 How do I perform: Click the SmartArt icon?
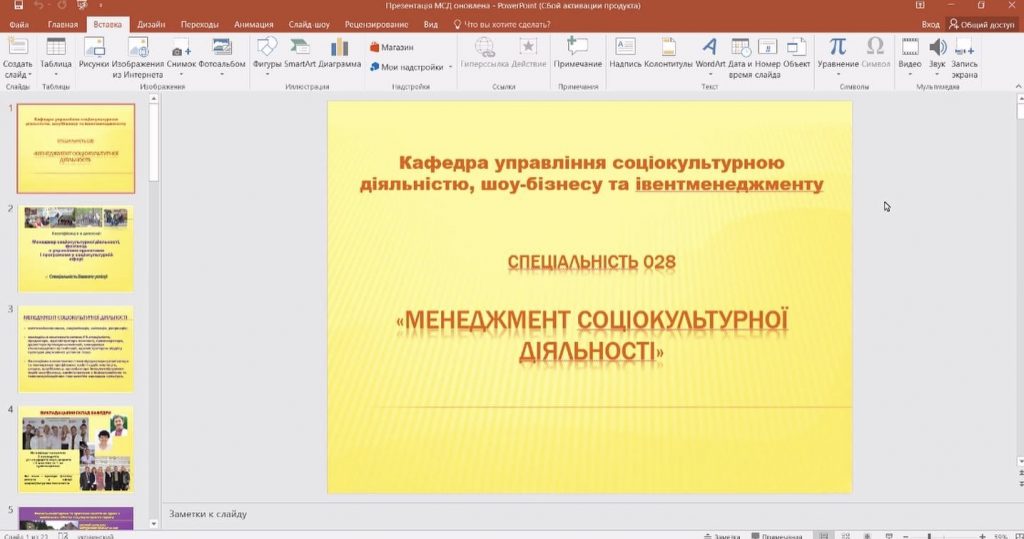(x=299, y=55)
